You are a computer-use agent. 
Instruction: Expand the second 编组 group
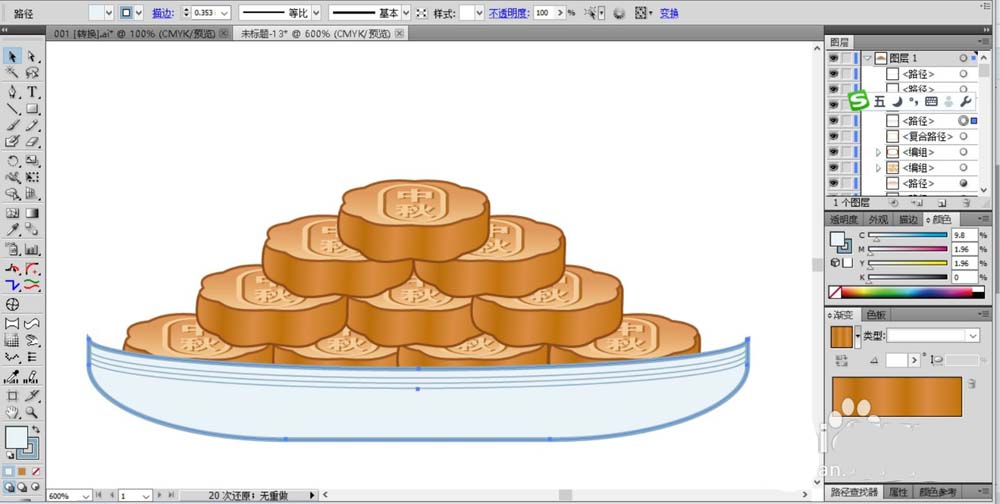[x=878, y=167]
